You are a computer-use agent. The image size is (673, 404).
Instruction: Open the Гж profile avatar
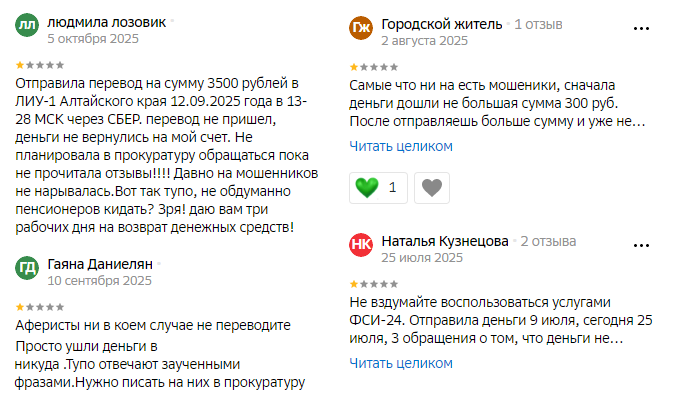pyautogui.click(x=361, y=30)
